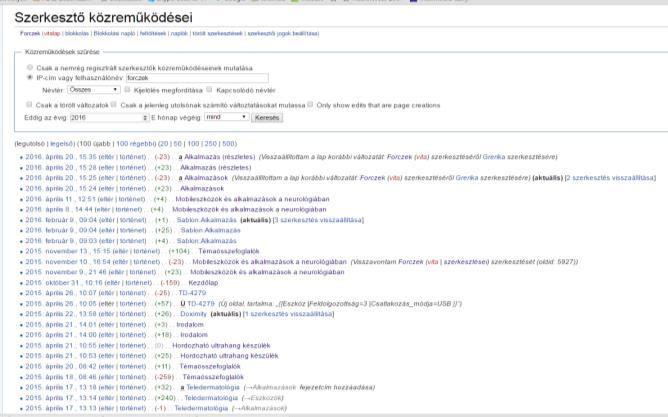Image resolution: width=668 pixels, height=417 pixels.
Task: Open 'Hordozható ultrahang készülék' from 10:55 row
Action: point(221,345)
